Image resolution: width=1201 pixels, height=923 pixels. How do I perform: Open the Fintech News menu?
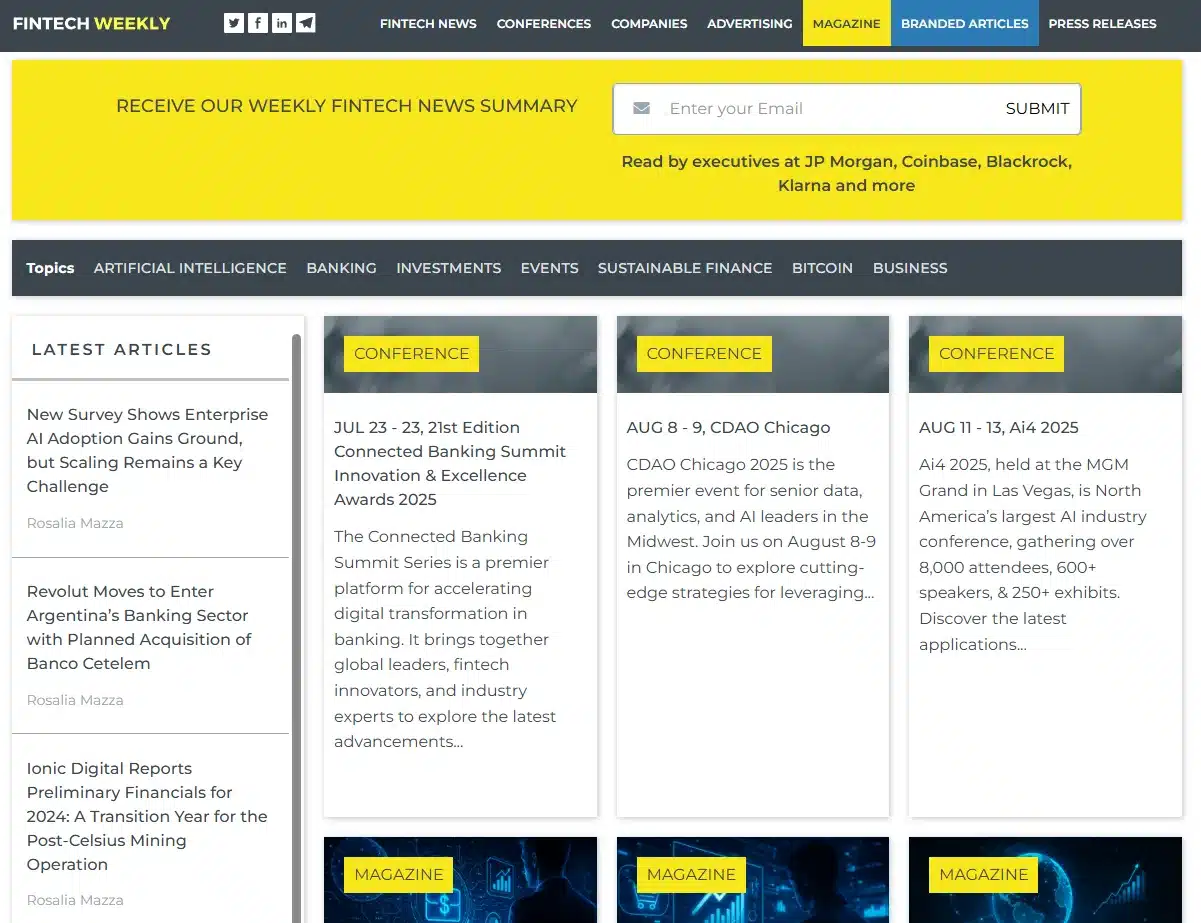(428, 23)
